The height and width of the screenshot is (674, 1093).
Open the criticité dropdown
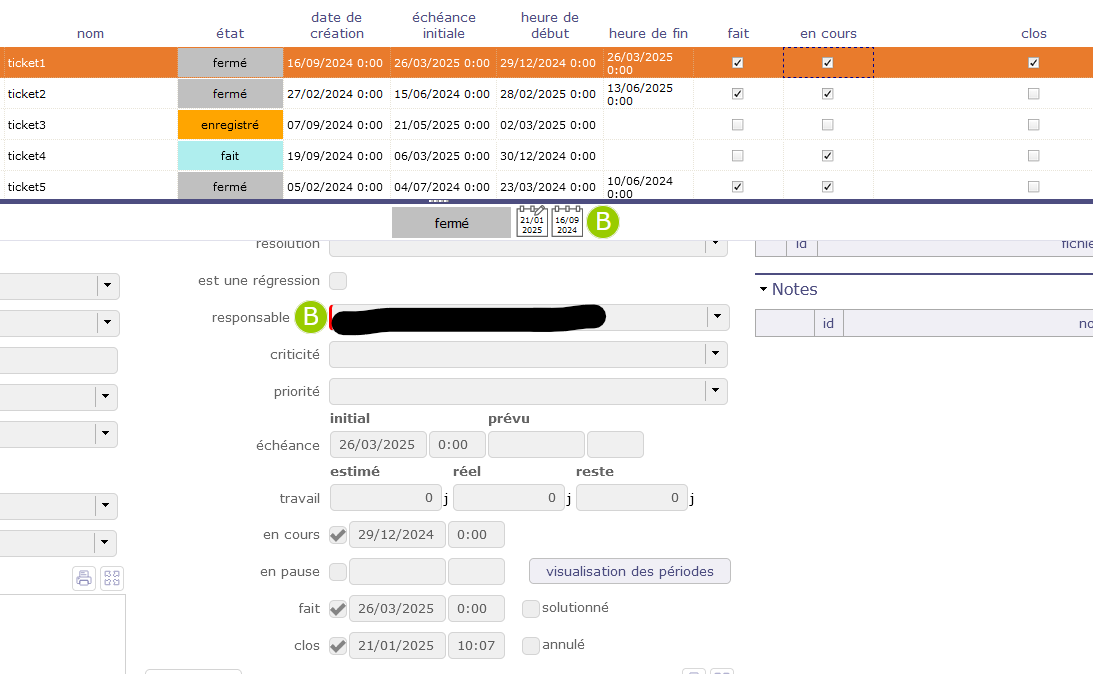point(714,354)
